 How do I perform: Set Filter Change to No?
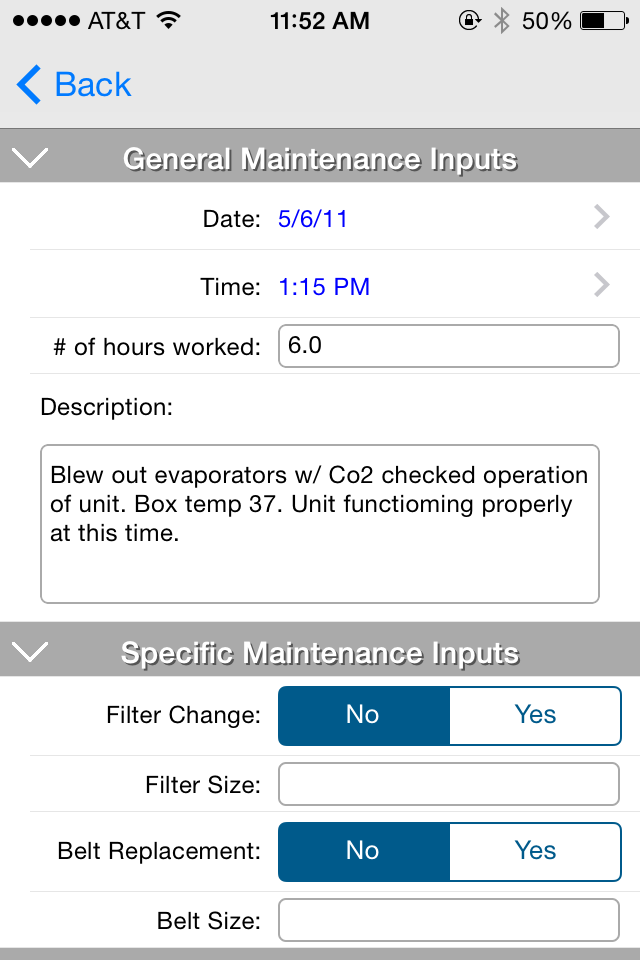click(x=364, y=715)
